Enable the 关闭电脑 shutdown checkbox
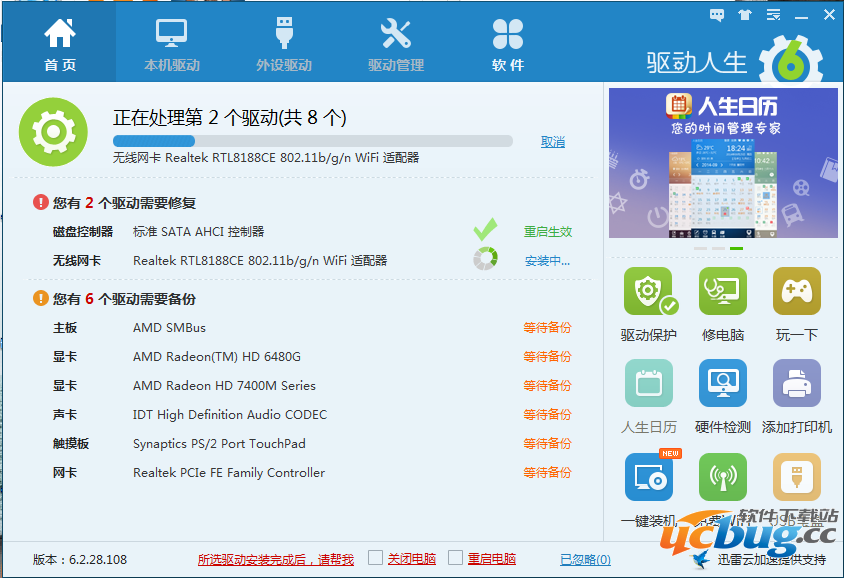The image size is (844, 578). [x=376, y=558]
